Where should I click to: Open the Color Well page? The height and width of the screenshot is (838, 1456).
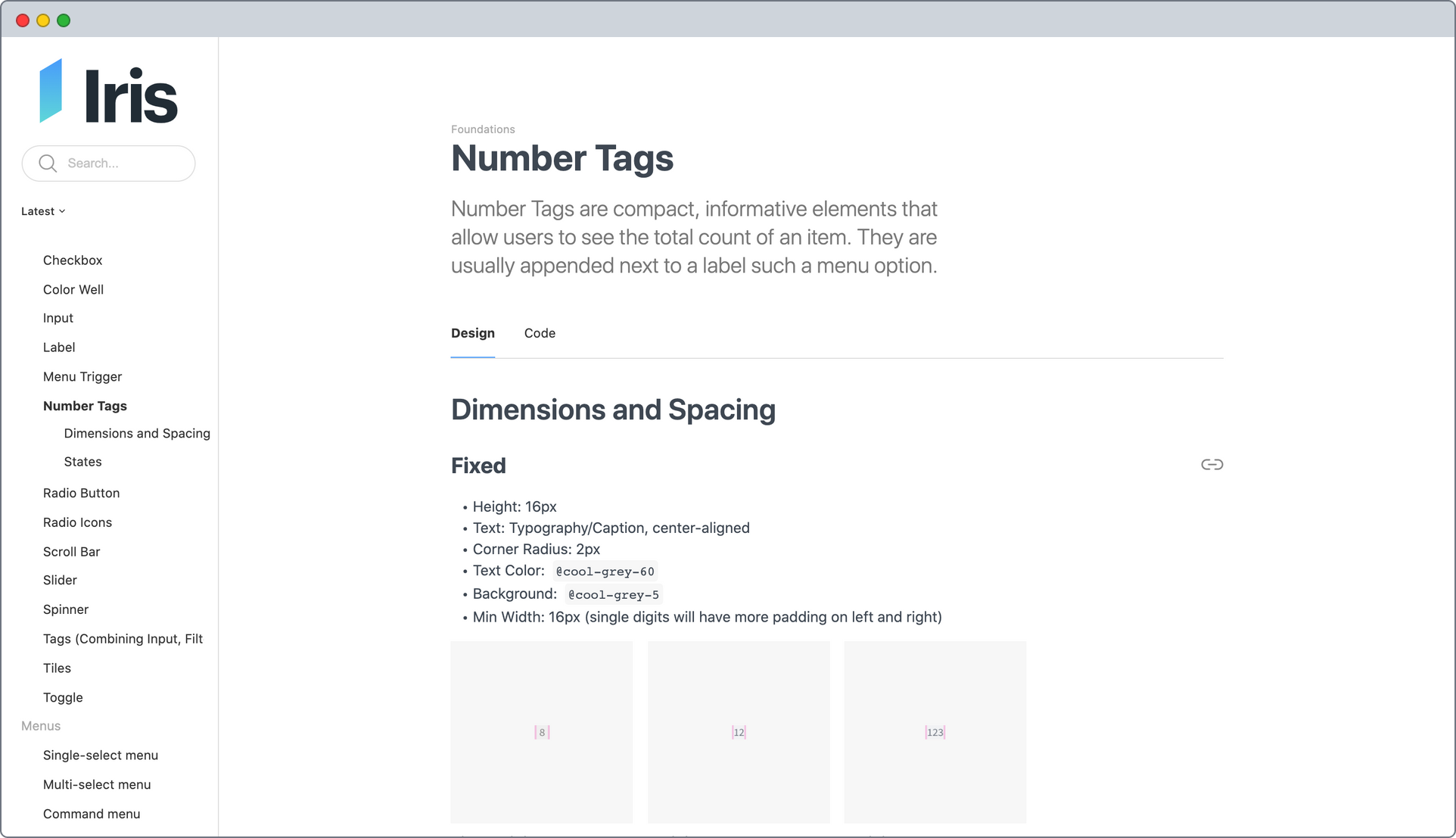point(73,290)
